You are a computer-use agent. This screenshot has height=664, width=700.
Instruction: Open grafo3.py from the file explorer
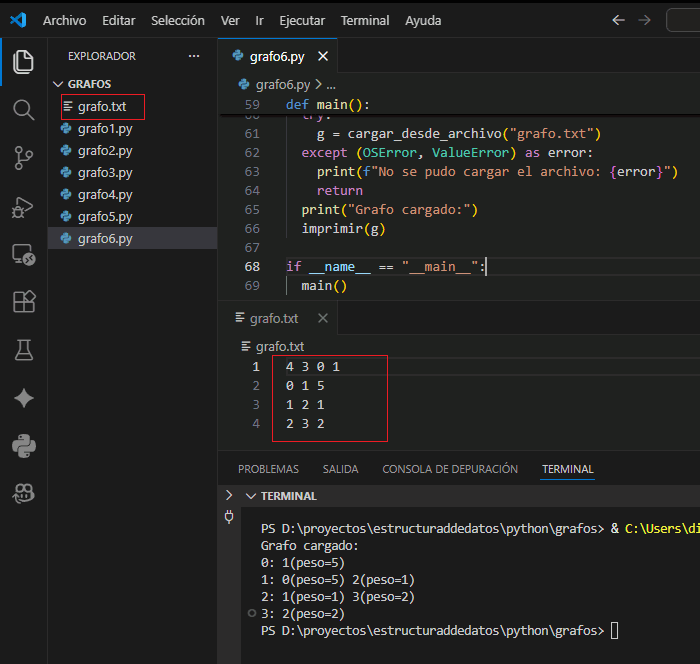(105, 173)
